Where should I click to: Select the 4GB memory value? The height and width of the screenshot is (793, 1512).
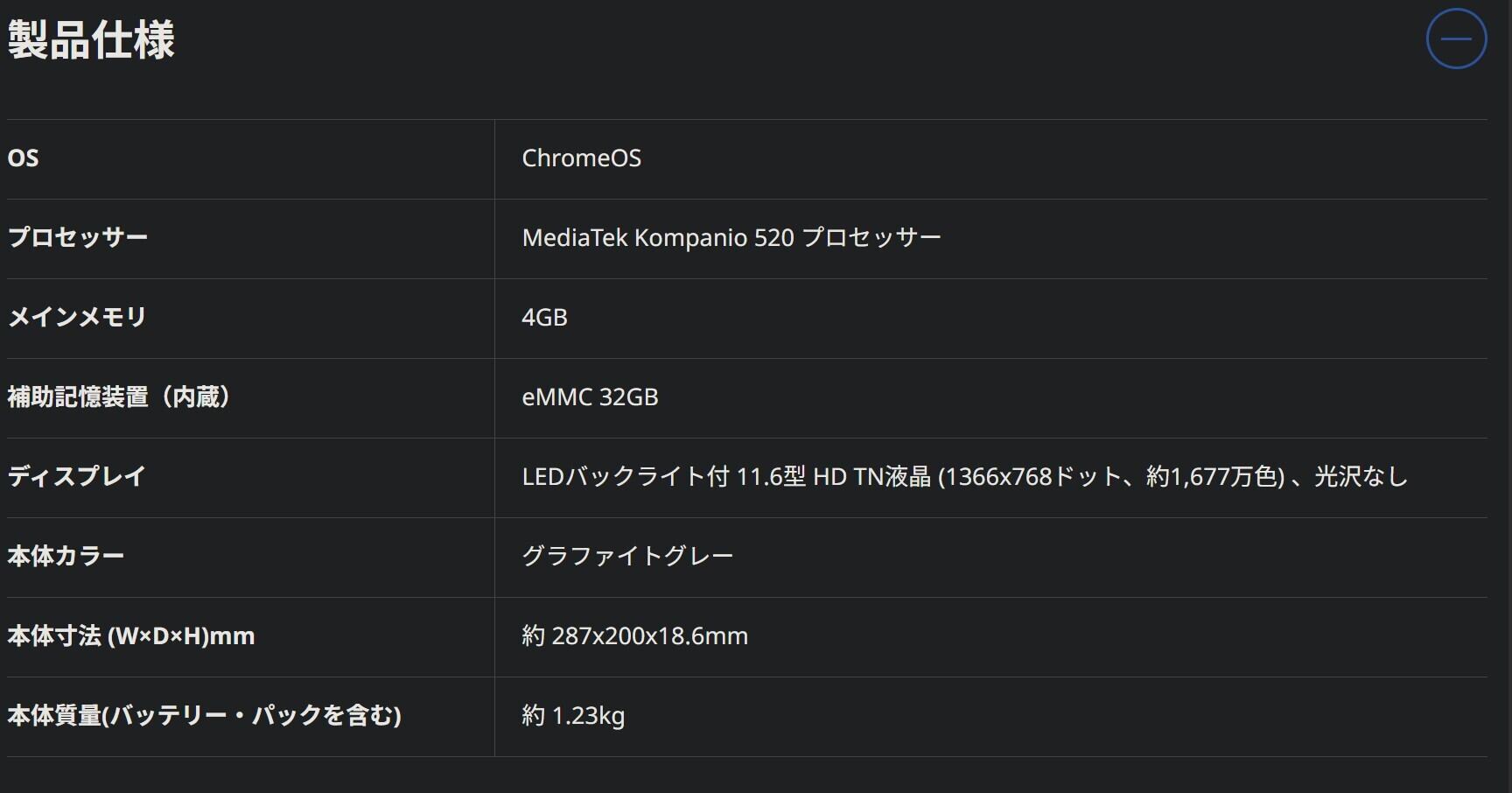click(x=544, y=318)
